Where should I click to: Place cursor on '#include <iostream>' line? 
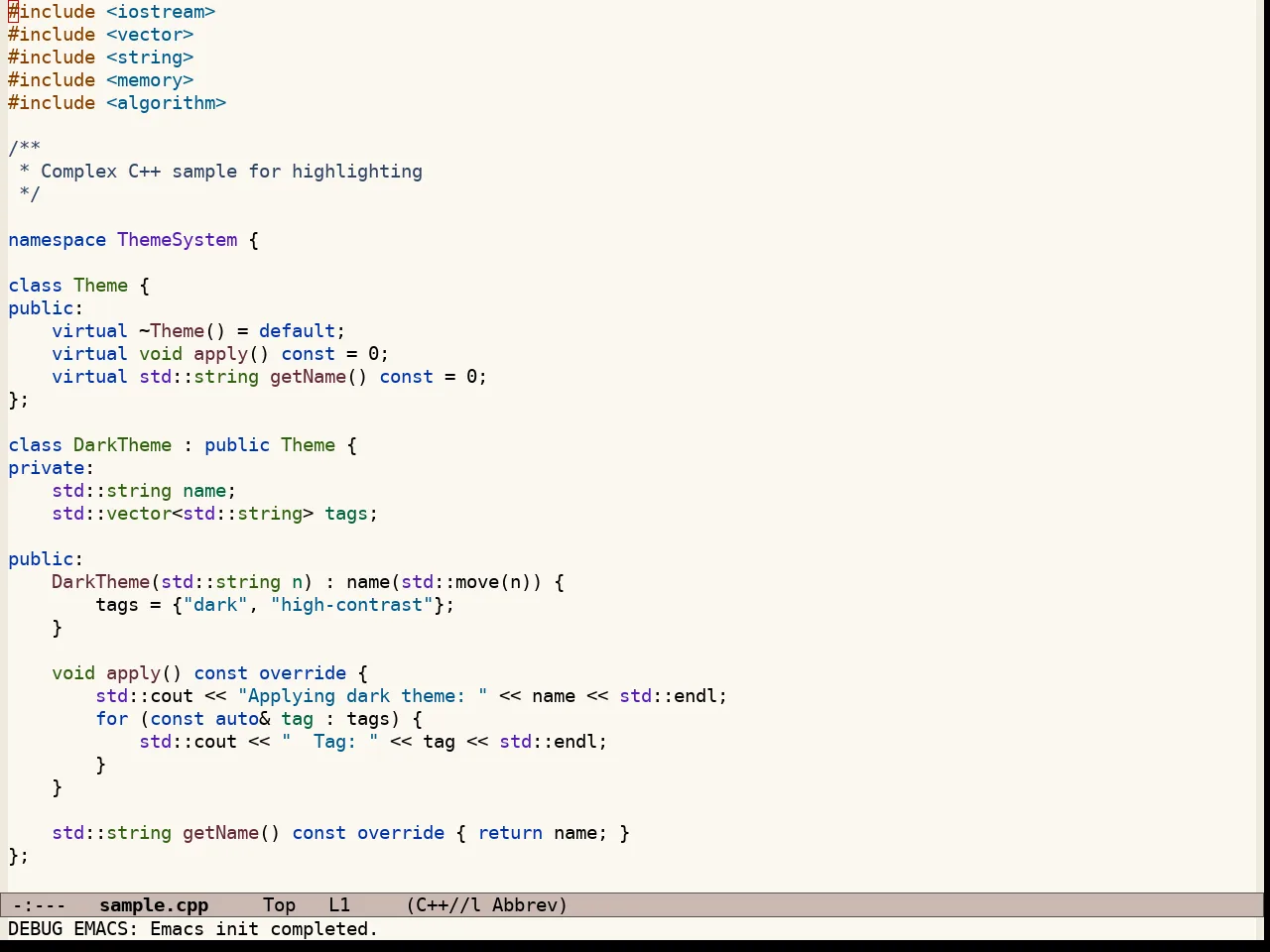point(111,12)
